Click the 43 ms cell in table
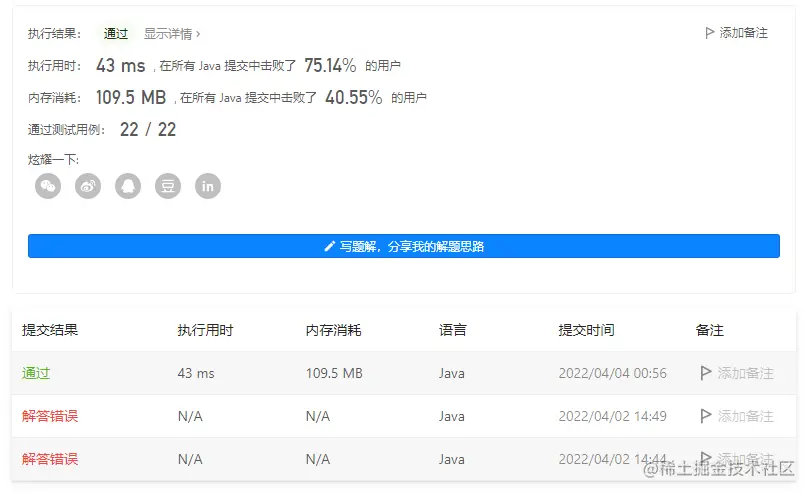Viewport: 811px width, 494px height. pyautogui.click(x=196, y=373)
